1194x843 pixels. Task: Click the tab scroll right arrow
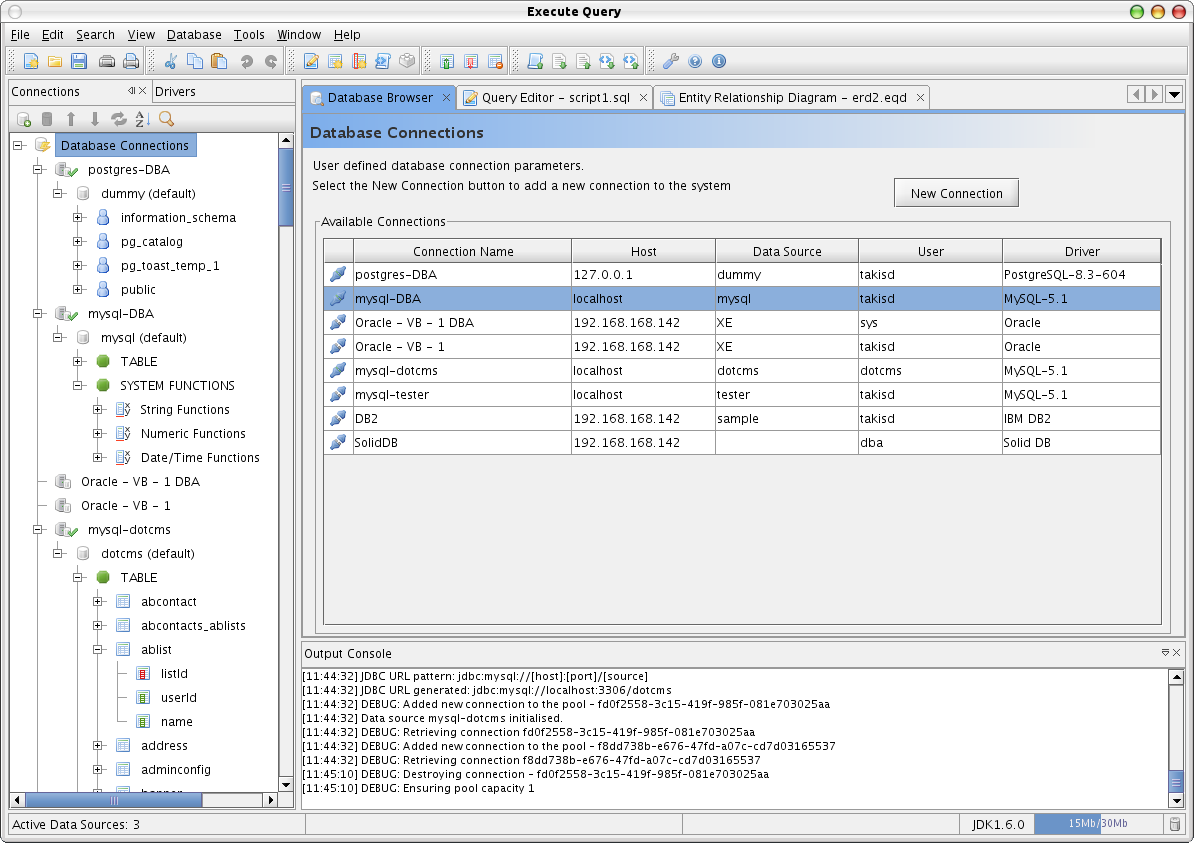pyautogui.click(x=1154, y=94)
